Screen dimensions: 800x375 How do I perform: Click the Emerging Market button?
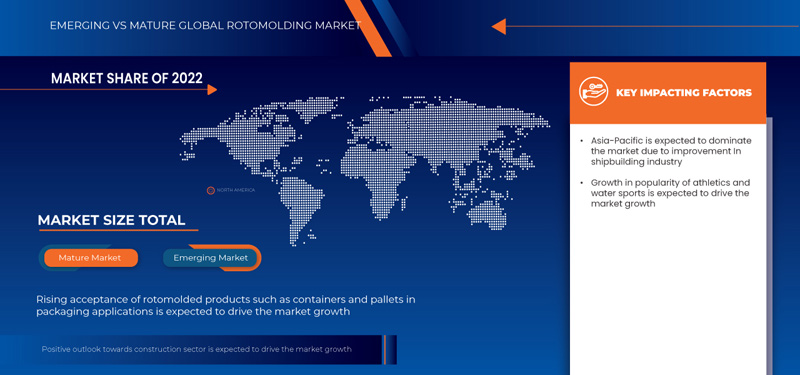coord(211,258)
